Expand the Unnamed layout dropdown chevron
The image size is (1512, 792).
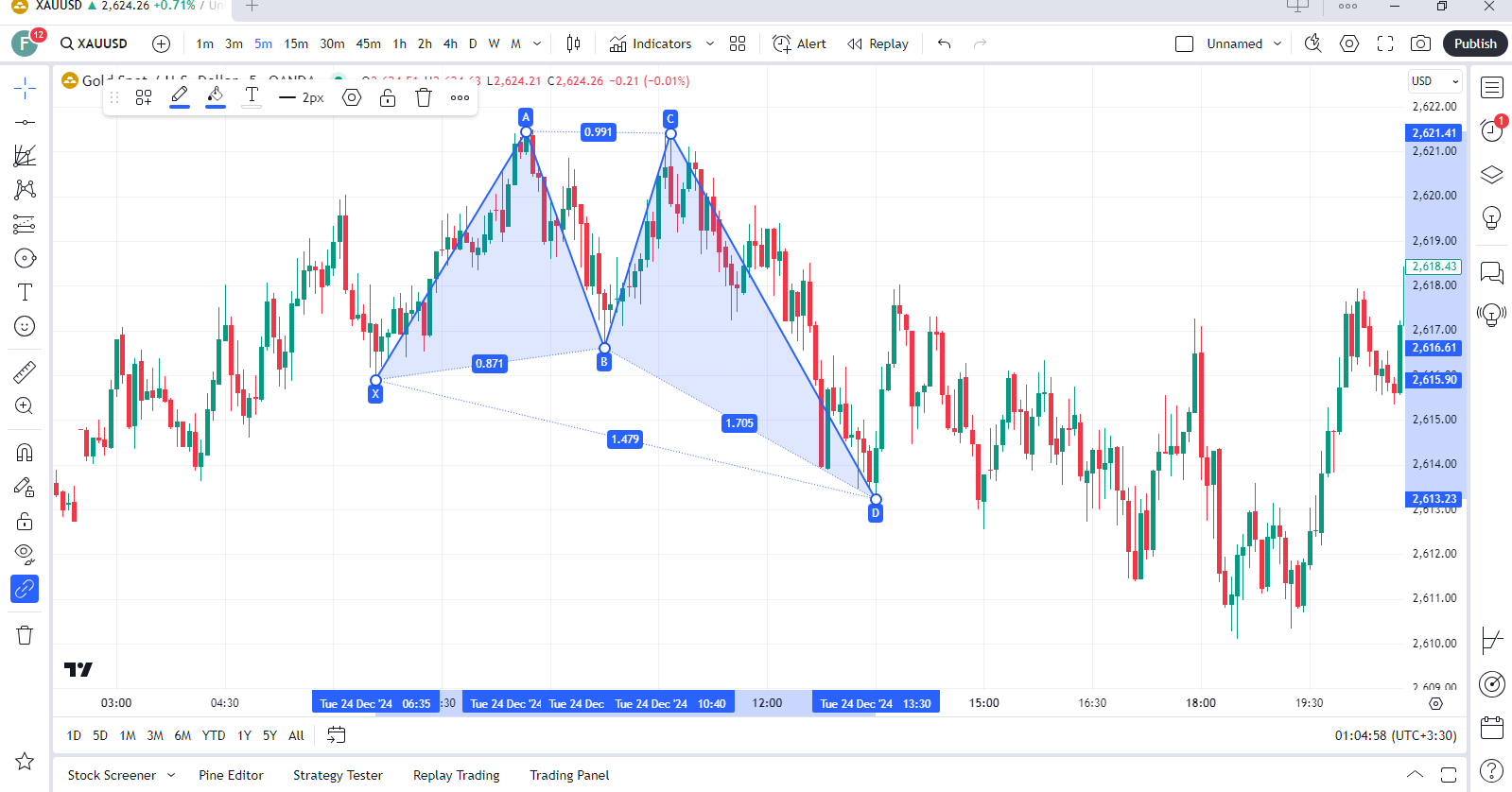(1277, 43)
